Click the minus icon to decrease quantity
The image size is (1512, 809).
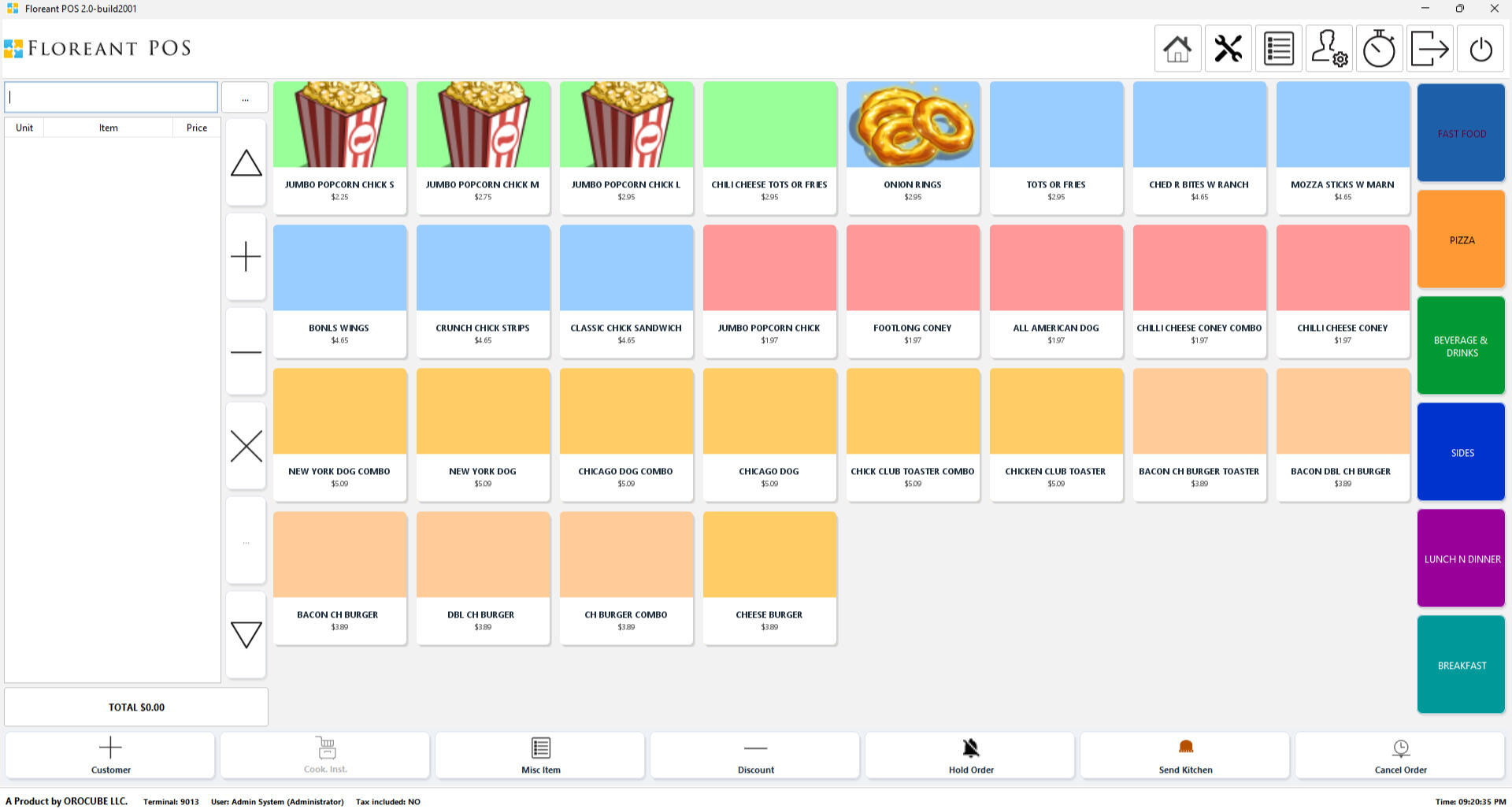[246, 351]
